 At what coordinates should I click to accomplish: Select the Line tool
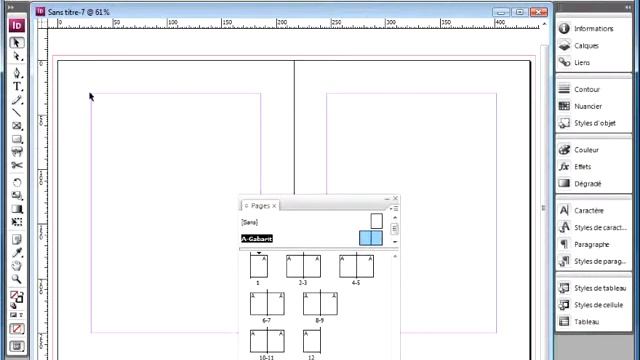click(x=16, y=113)
